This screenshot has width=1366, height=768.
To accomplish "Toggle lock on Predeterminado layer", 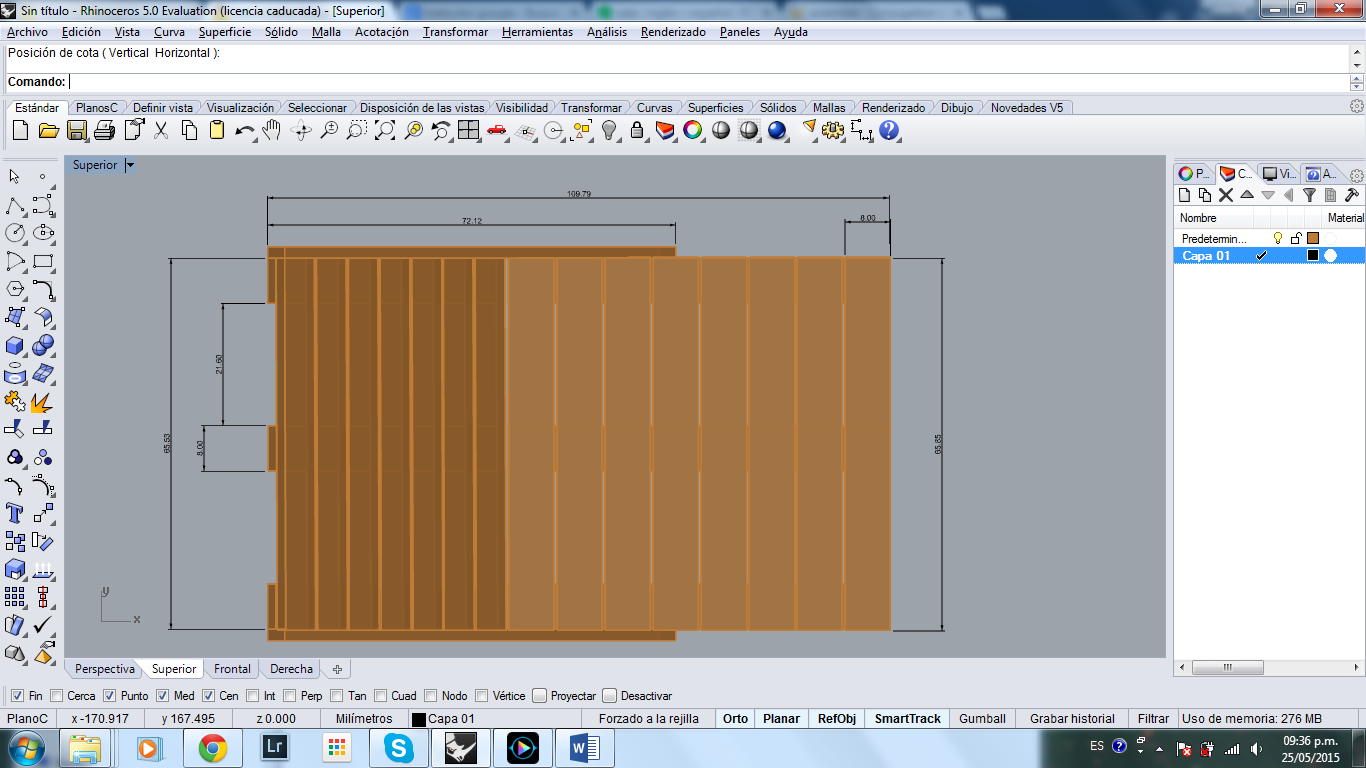I will pyautogui.click(x=1296, y=238).
